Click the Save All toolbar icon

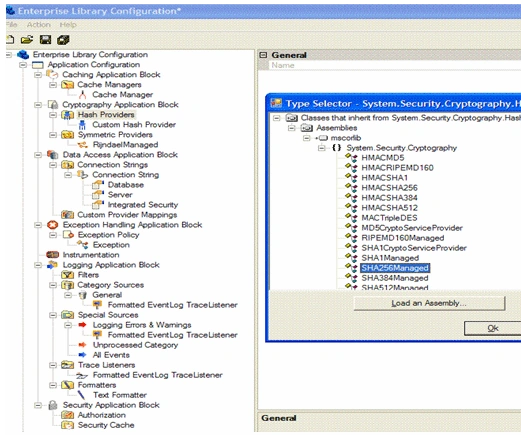(63, 40)
